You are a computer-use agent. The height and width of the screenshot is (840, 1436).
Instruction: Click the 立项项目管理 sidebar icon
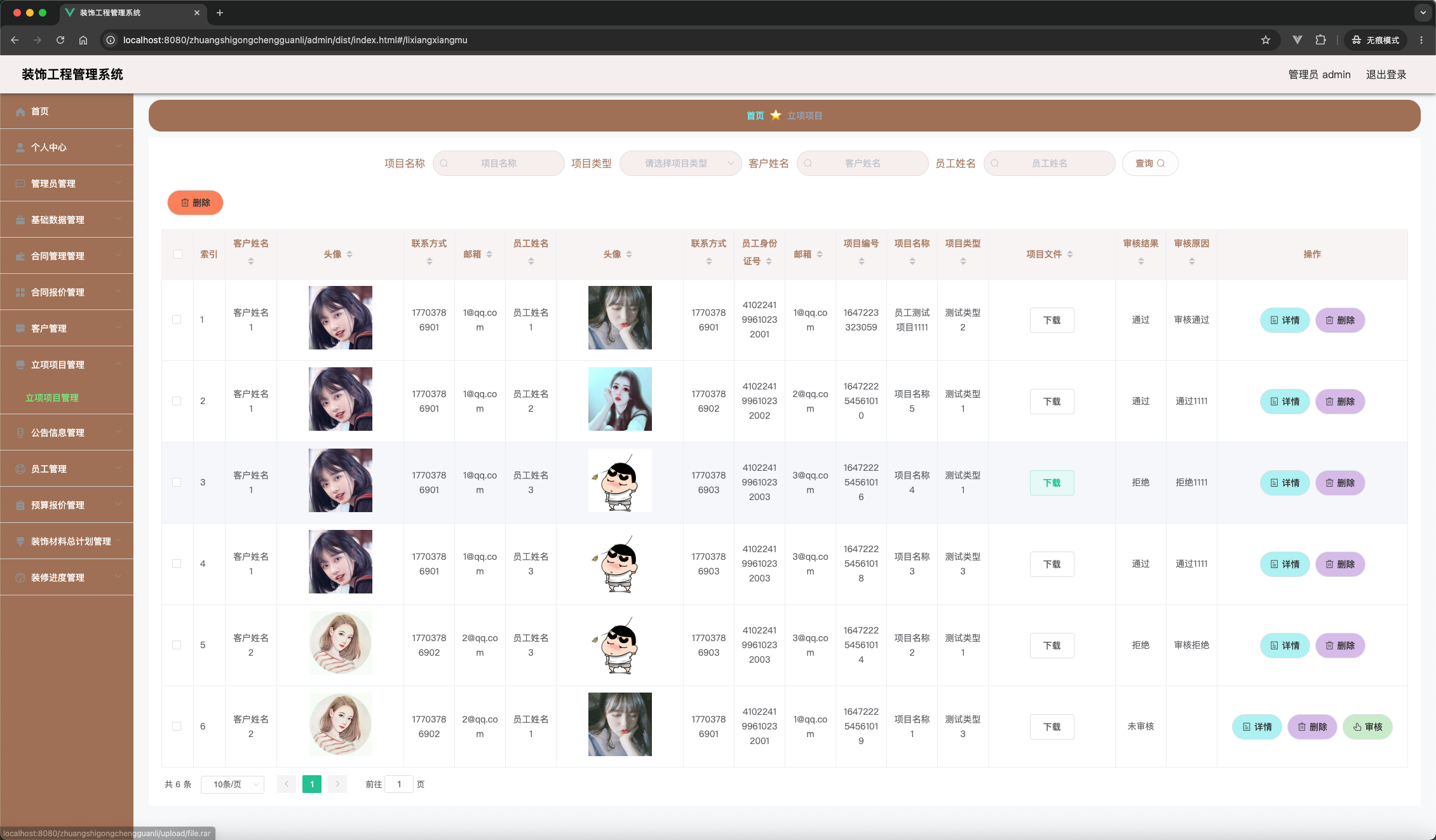[20, 365]
